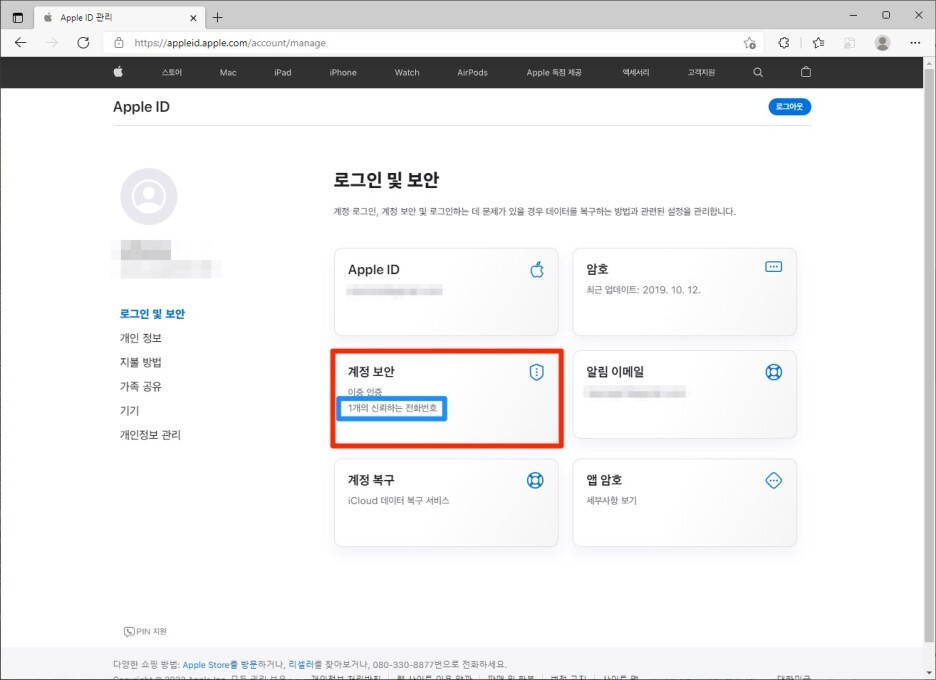
Task: Click shield icon on 계정 보안 card
Action: click(x=536, y=372)
